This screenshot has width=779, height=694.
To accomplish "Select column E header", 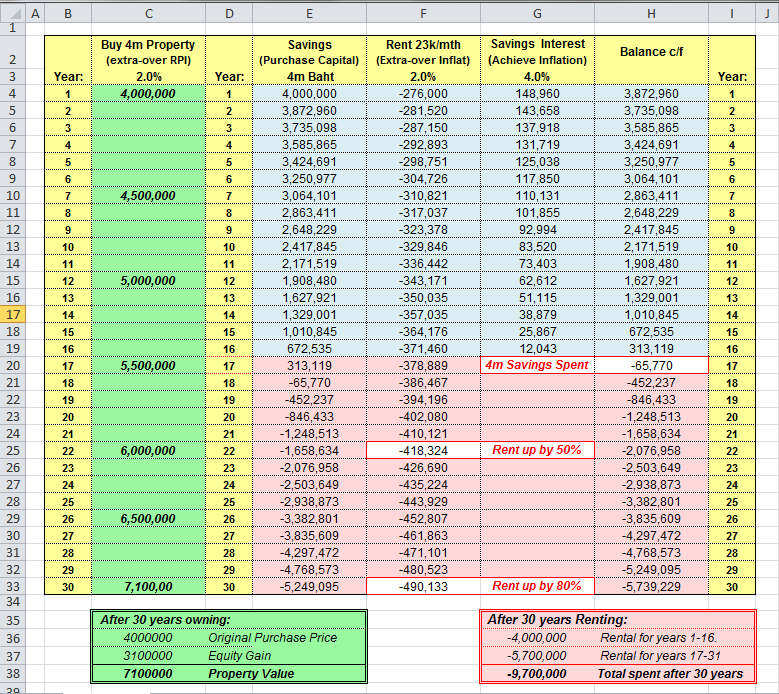I will tap(310, 13).
